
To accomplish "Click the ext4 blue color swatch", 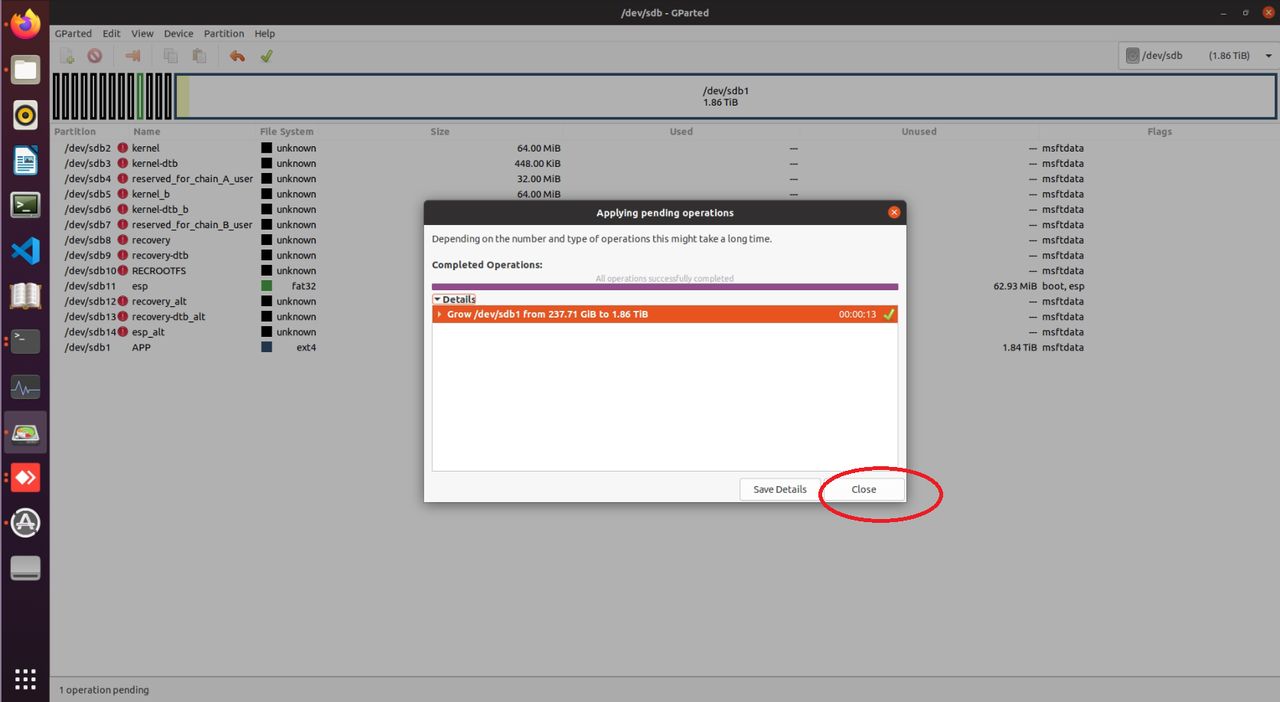I will tap(267, 347).
